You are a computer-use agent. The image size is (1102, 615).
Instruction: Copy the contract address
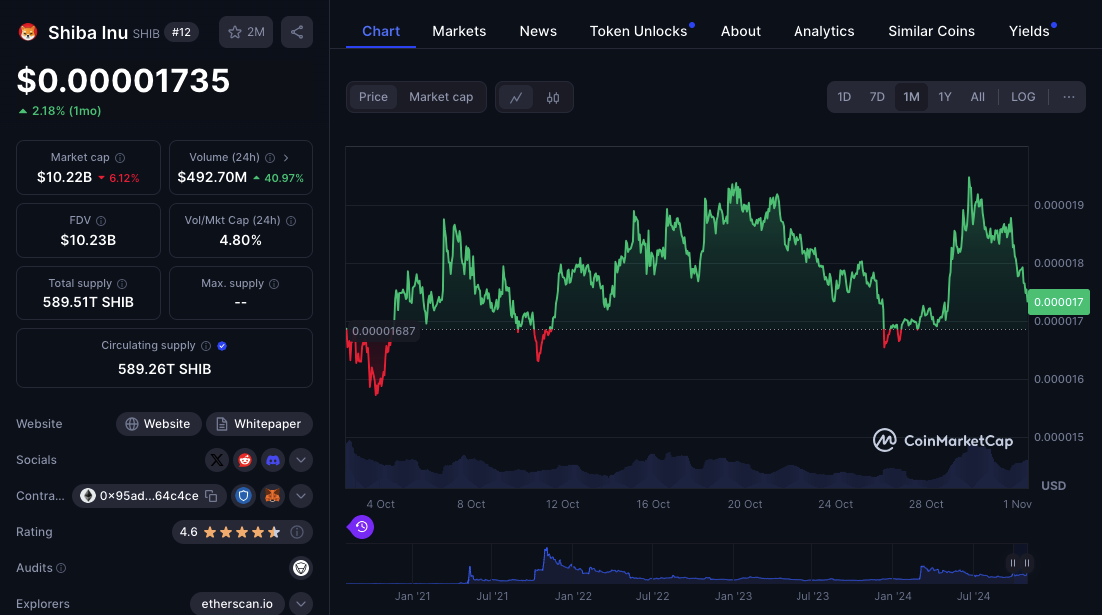point(211,496)
